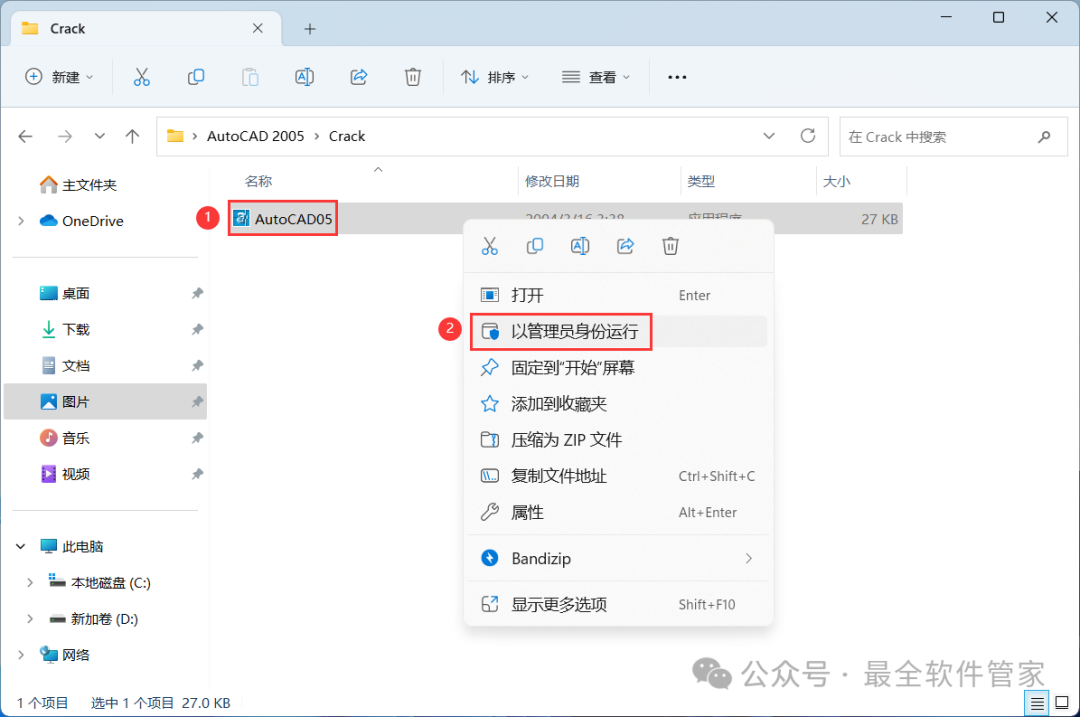
Task: Click the Crack breadcrumb segment
Action: pyautogui.click(x=346, y=136)
